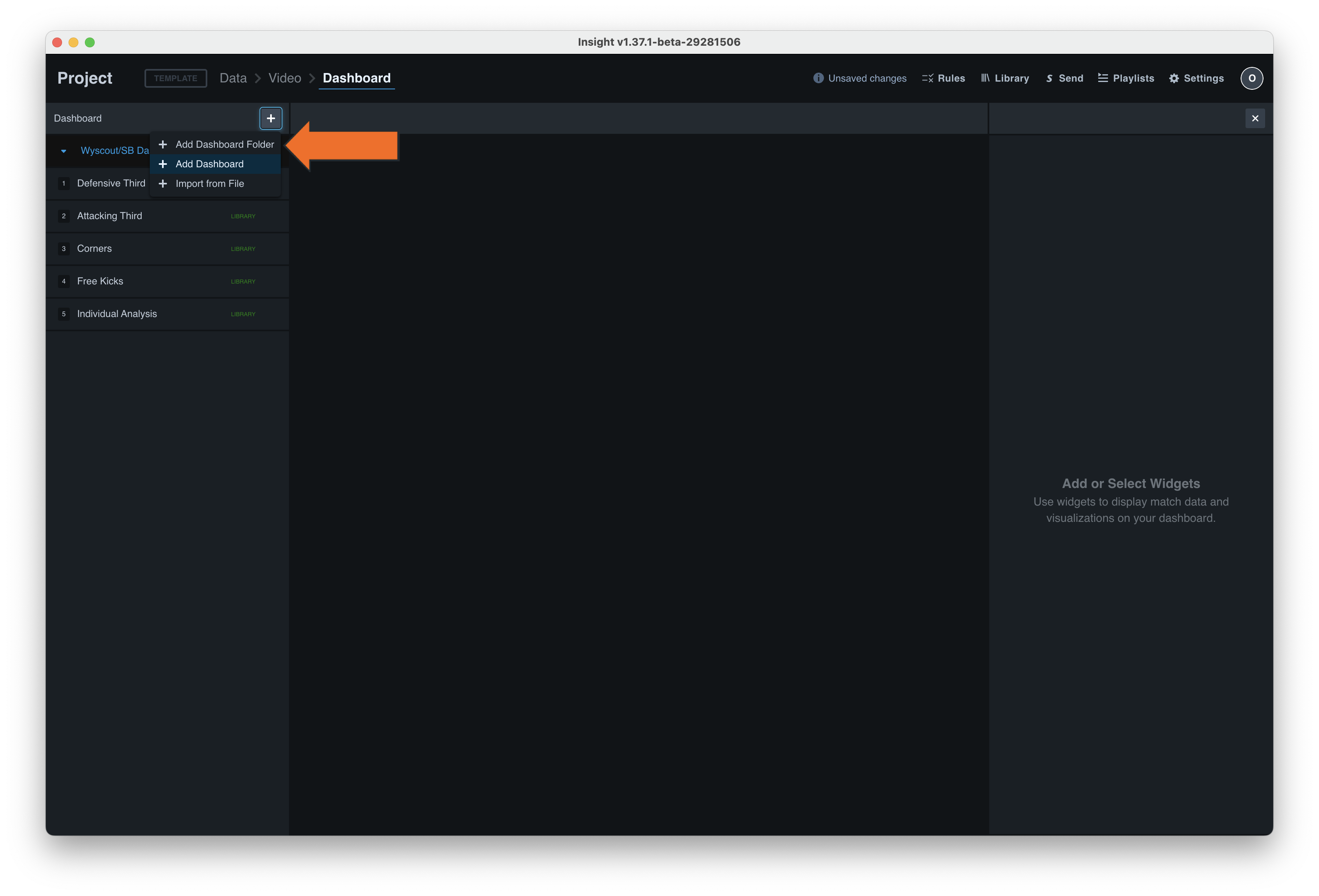Select the Dashboard breadcrumb tab
The width and height of the screenshot is (1319, 896).
pos(356,78)
